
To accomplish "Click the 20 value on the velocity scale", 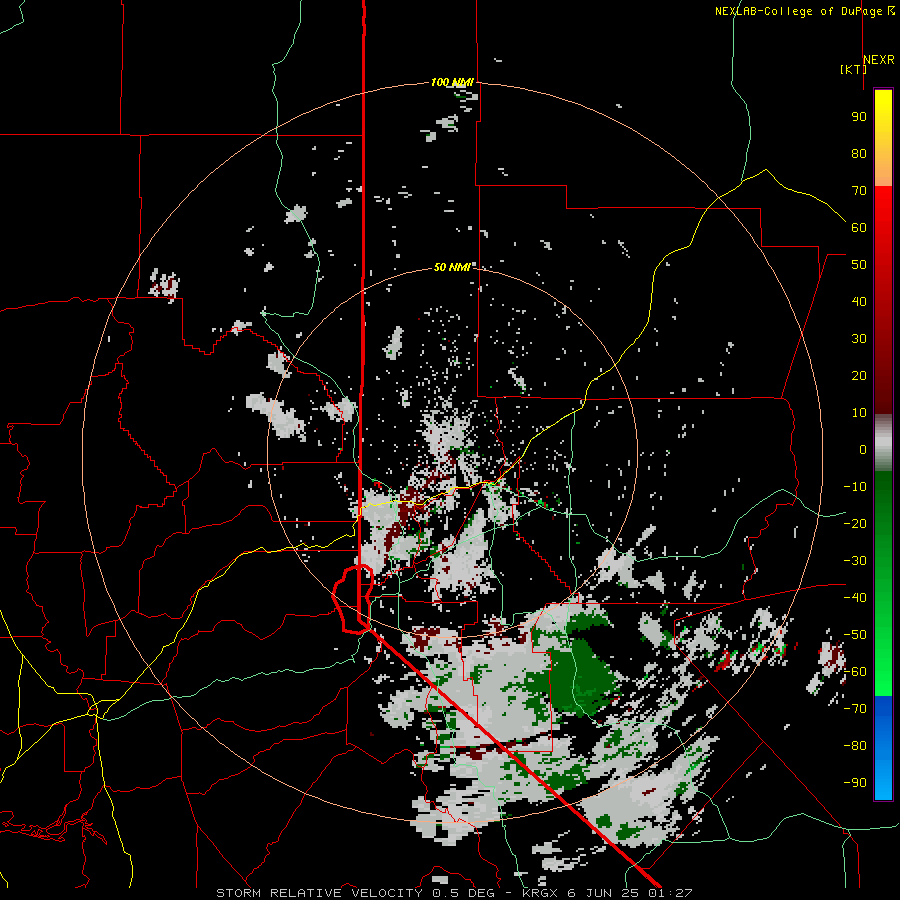I will pyautogui.click(x=859, y=376).
